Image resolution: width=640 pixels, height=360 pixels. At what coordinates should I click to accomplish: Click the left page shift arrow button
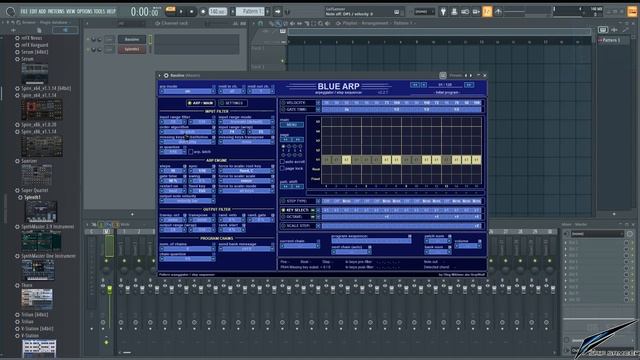point(286,140)
